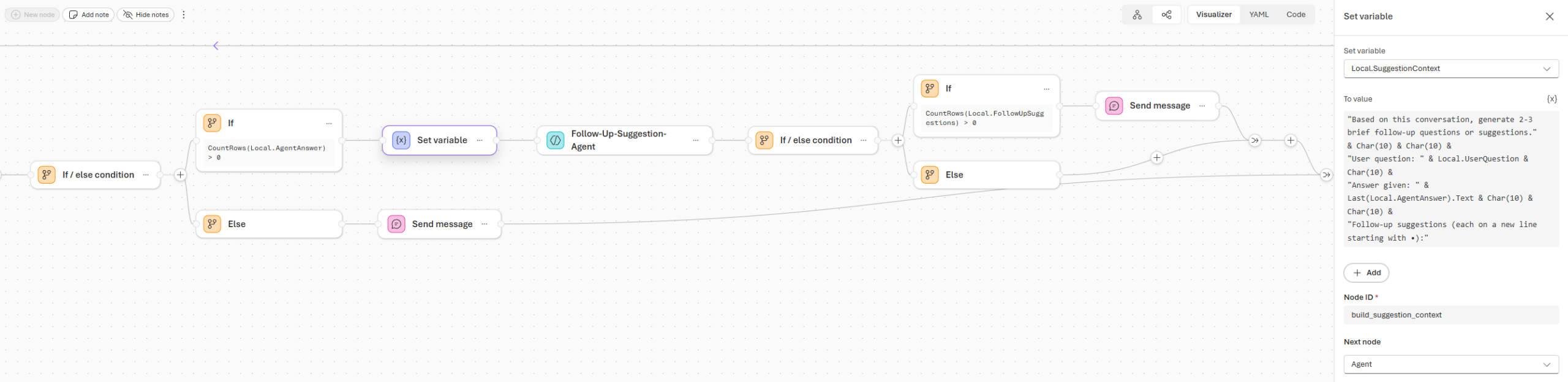
Task: Open the three-dot toolbar overflow menu
Action: click(x=184, y=15)
